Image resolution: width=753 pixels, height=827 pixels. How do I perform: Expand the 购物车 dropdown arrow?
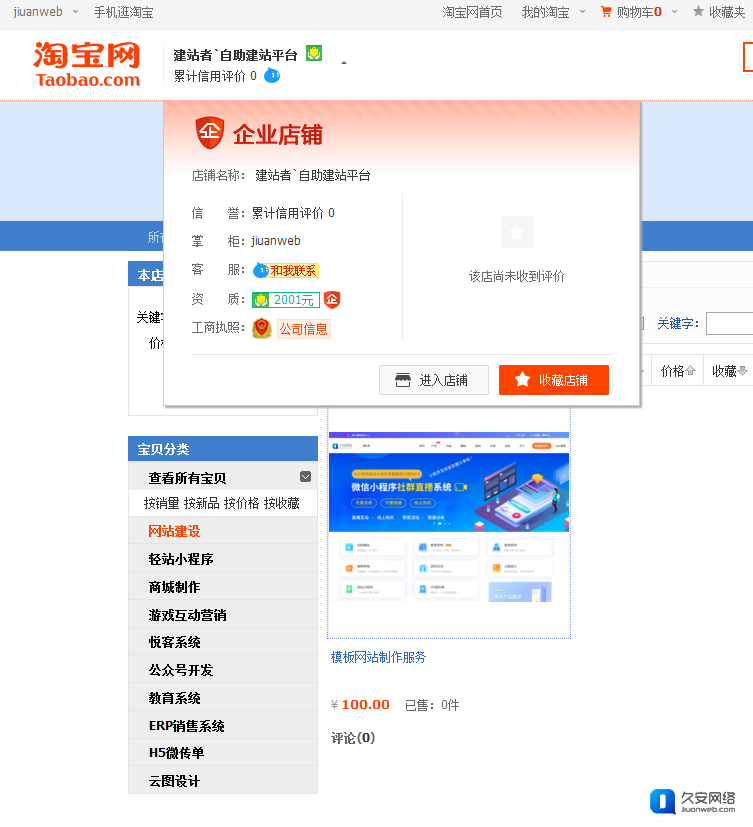click(x=674, y=12)
